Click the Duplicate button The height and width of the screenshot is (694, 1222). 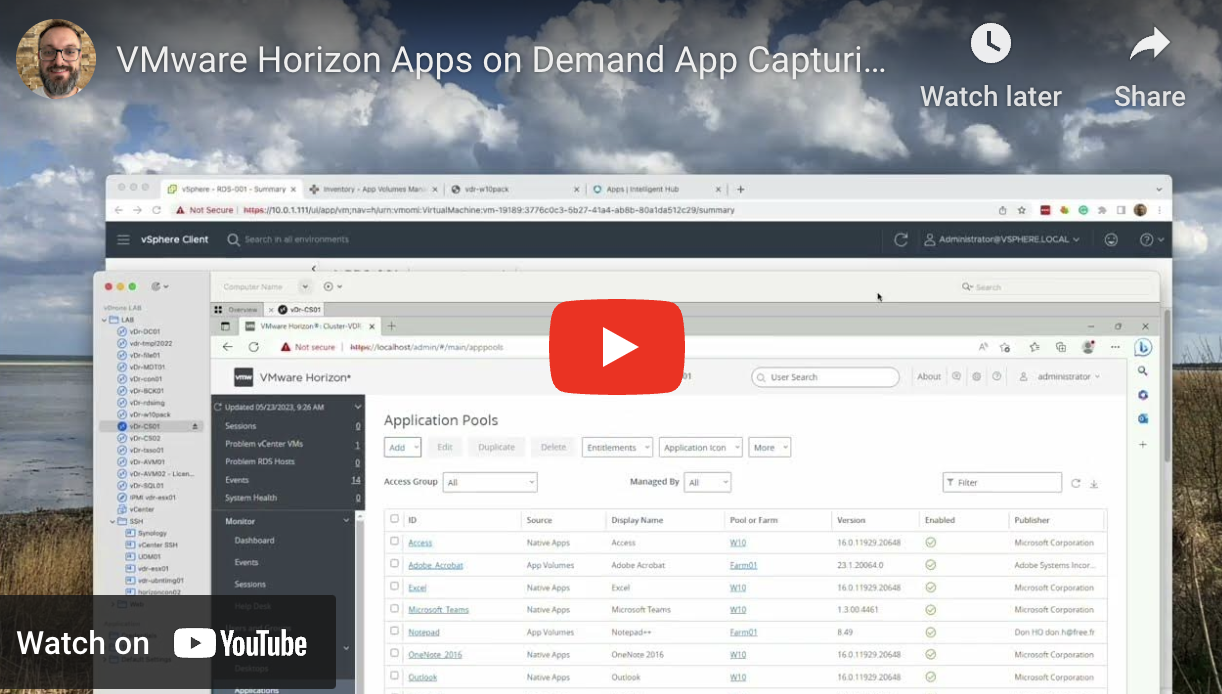(x=496, y=447)
